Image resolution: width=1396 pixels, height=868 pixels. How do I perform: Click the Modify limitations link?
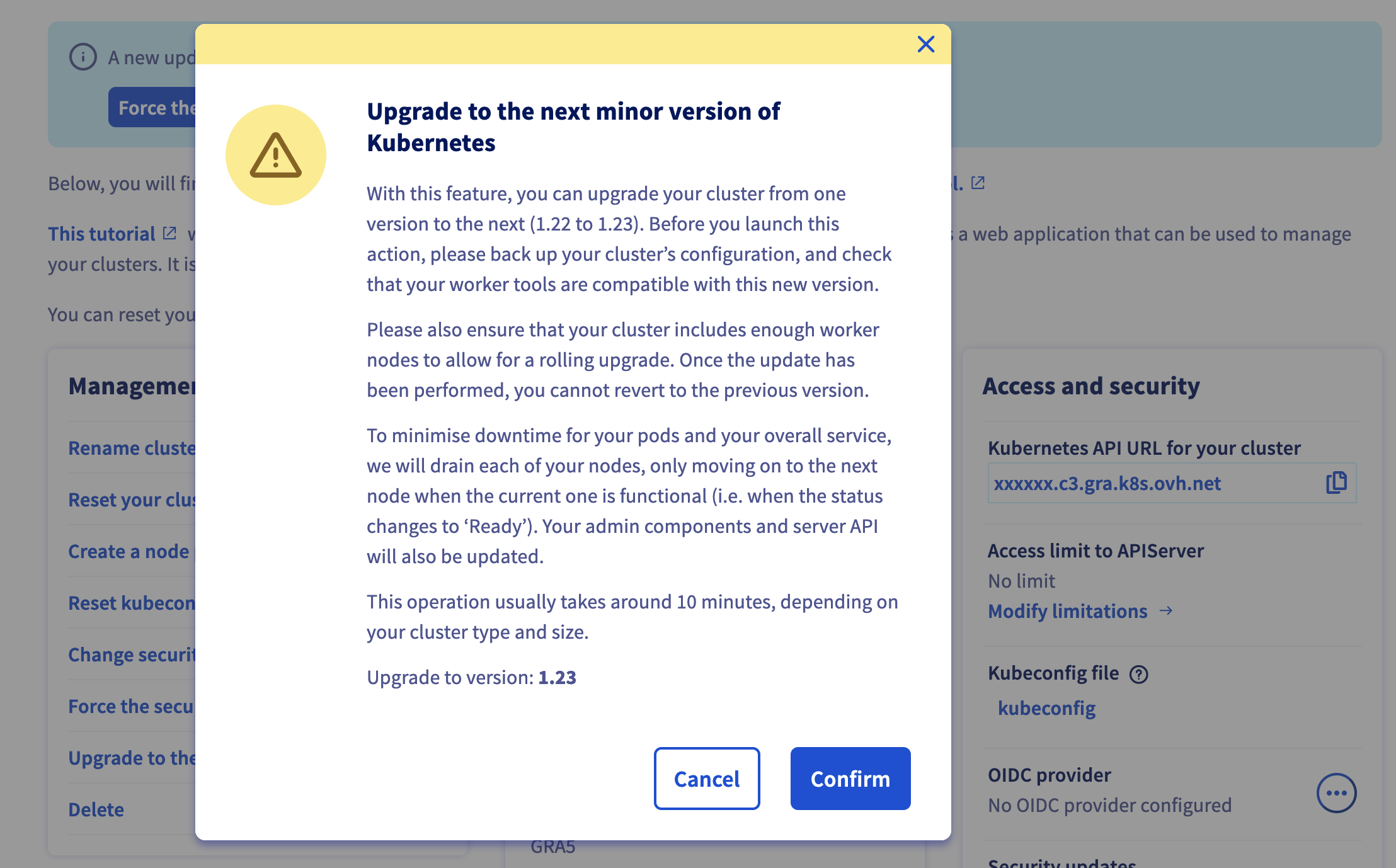[1067, 611]
